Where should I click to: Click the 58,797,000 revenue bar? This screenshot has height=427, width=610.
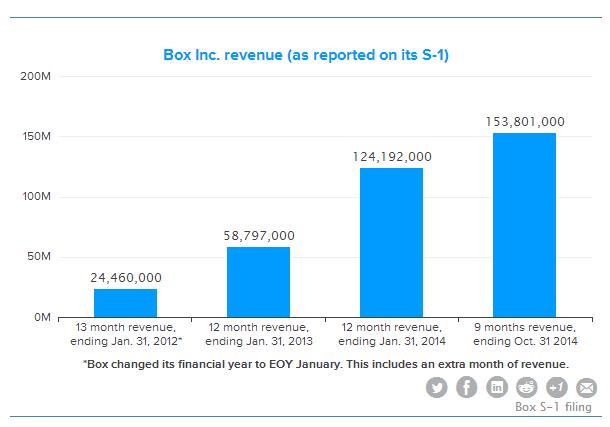click(258, 282)
